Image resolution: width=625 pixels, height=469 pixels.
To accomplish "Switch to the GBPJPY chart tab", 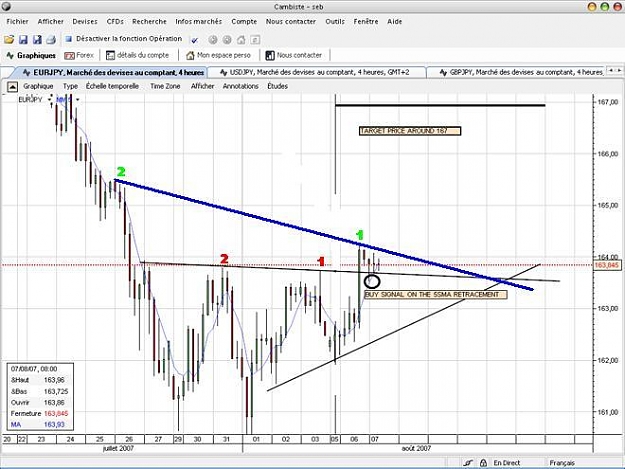I will pos(516,73).
